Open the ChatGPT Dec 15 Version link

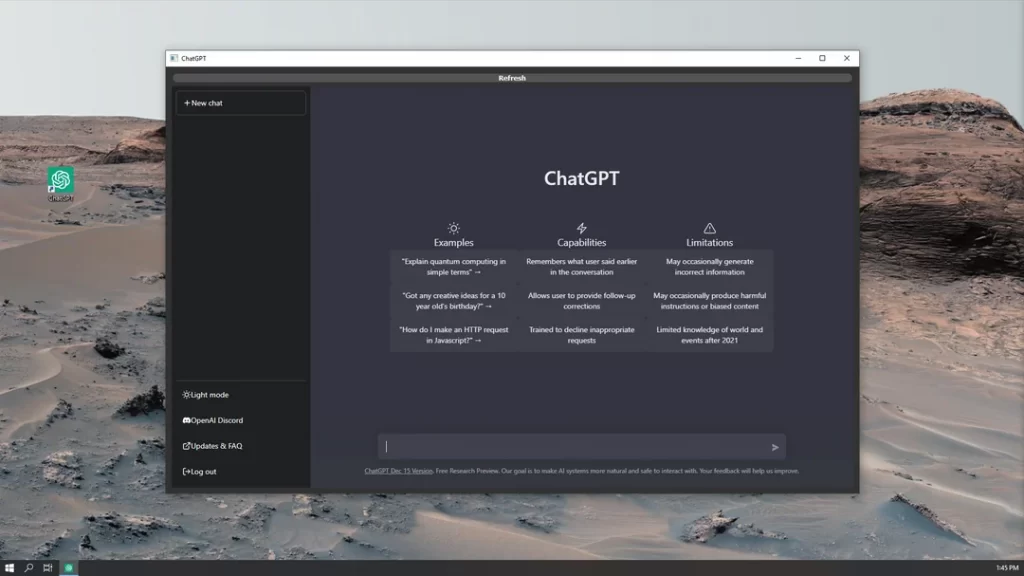(x=398, y=471)
